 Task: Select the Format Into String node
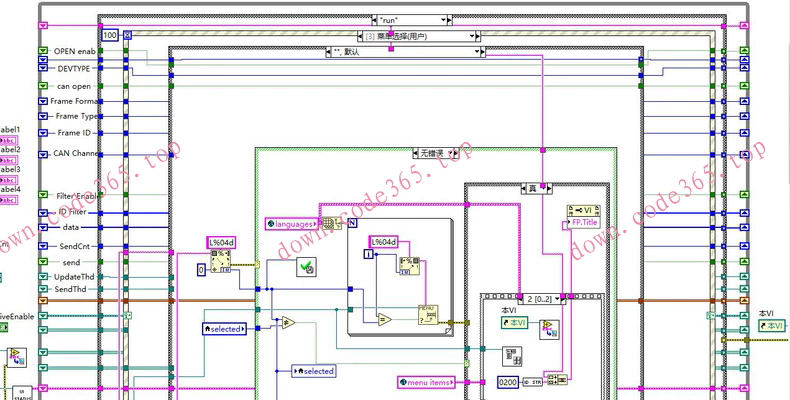coord(409,265)
